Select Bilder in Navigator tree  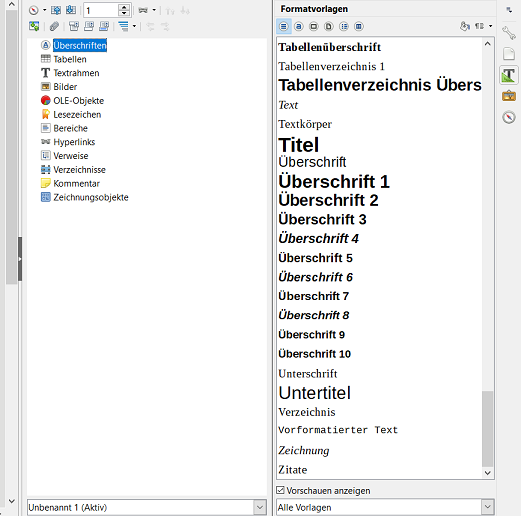[65, 87]
